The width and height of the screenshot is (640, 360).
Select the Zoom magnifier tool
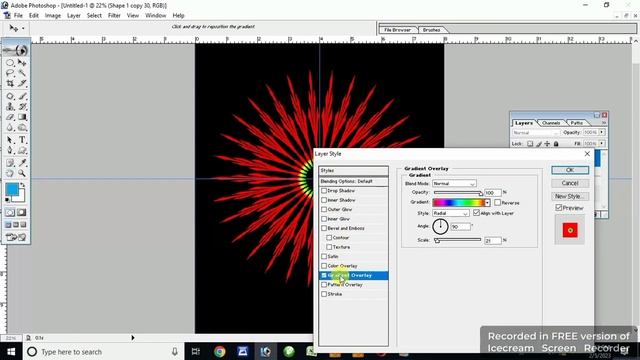(22, 173)
